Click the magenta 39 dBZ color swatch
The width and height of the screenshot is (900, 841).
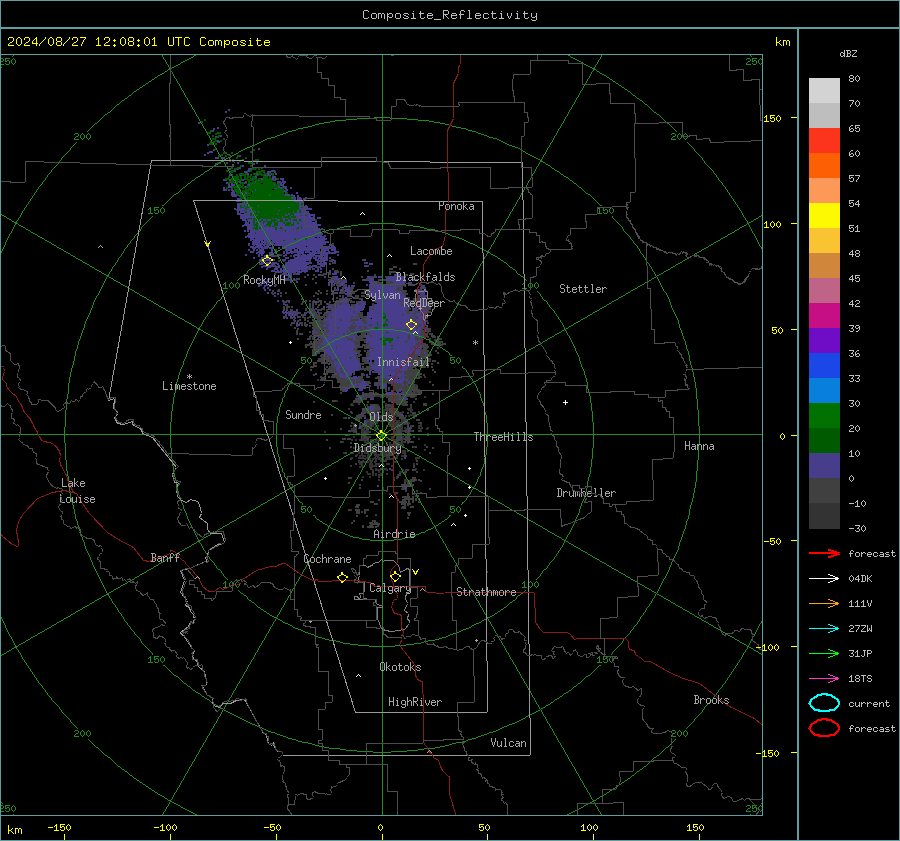click(x=824, y=316)
